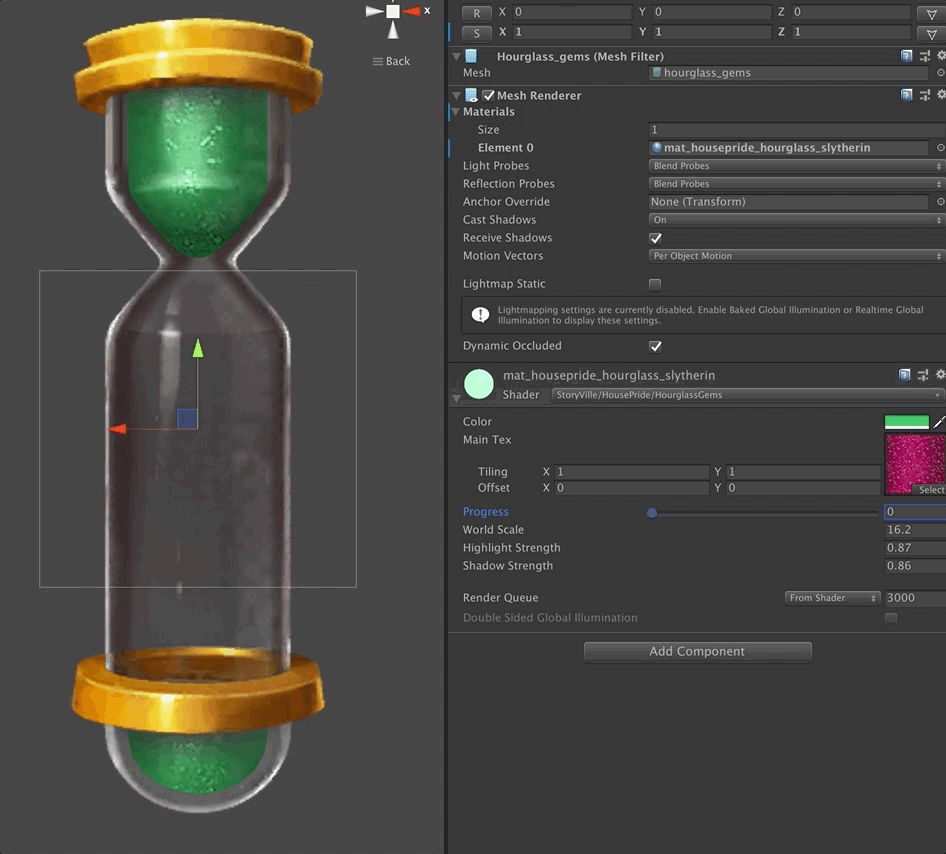Click the S scale reset button
This screenshot has height=854, width=946.
(x=477, y=33)
